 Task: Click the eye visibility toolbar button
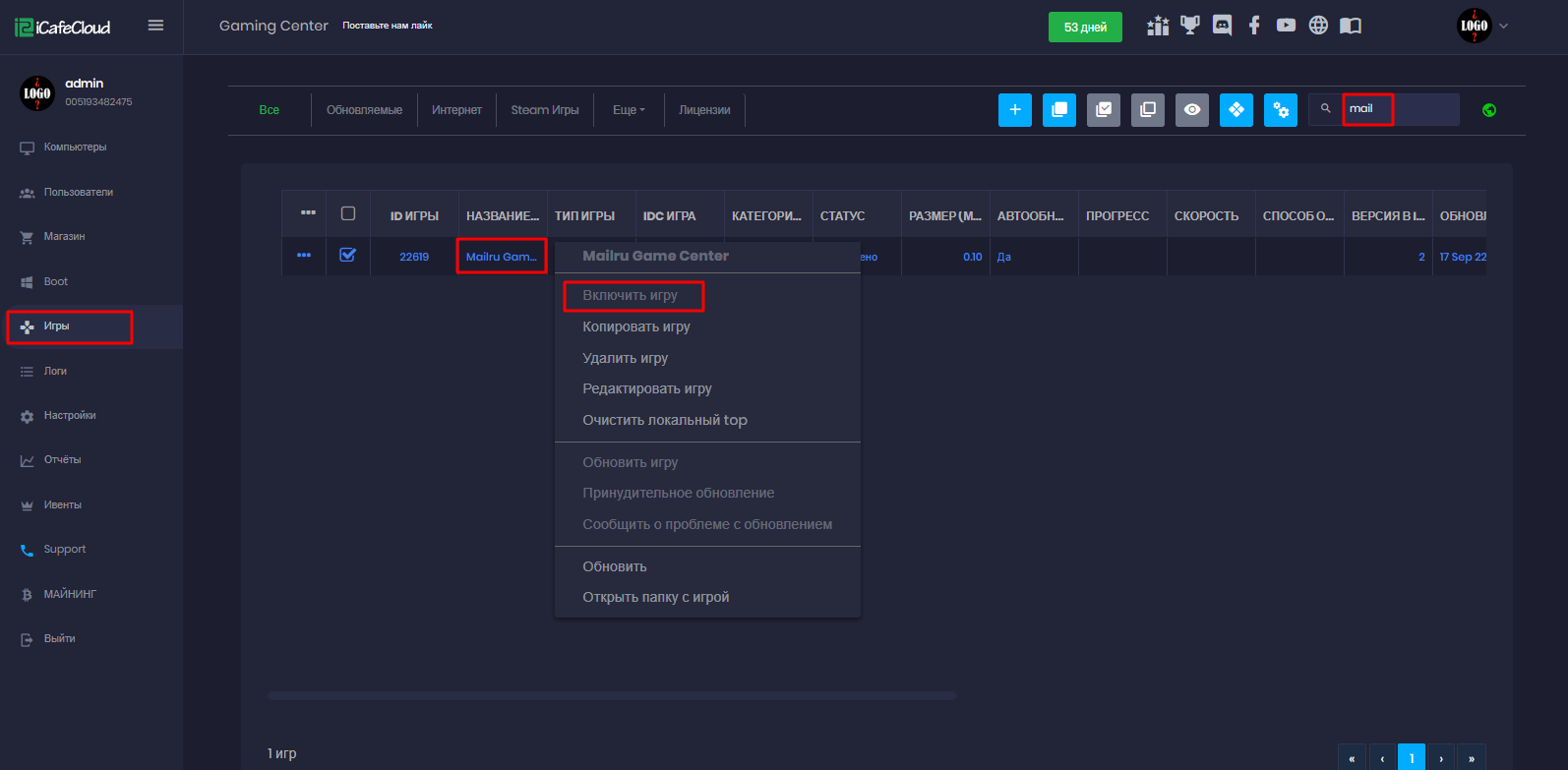coord(1192,110)
